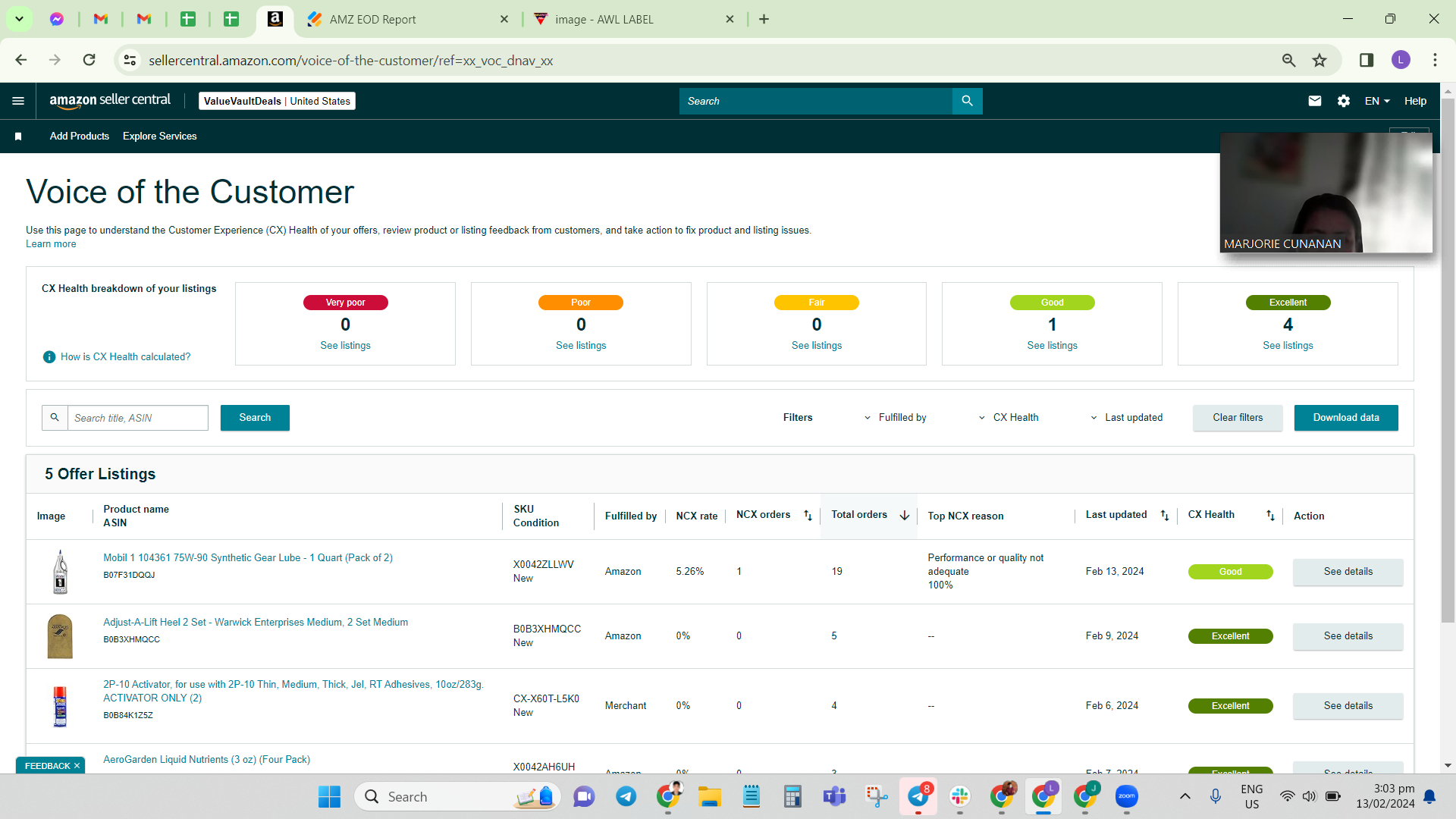This screenshot has height=819, width=1456.
Task: Close the FEEDBACK tab
Action: coord(77,766)
